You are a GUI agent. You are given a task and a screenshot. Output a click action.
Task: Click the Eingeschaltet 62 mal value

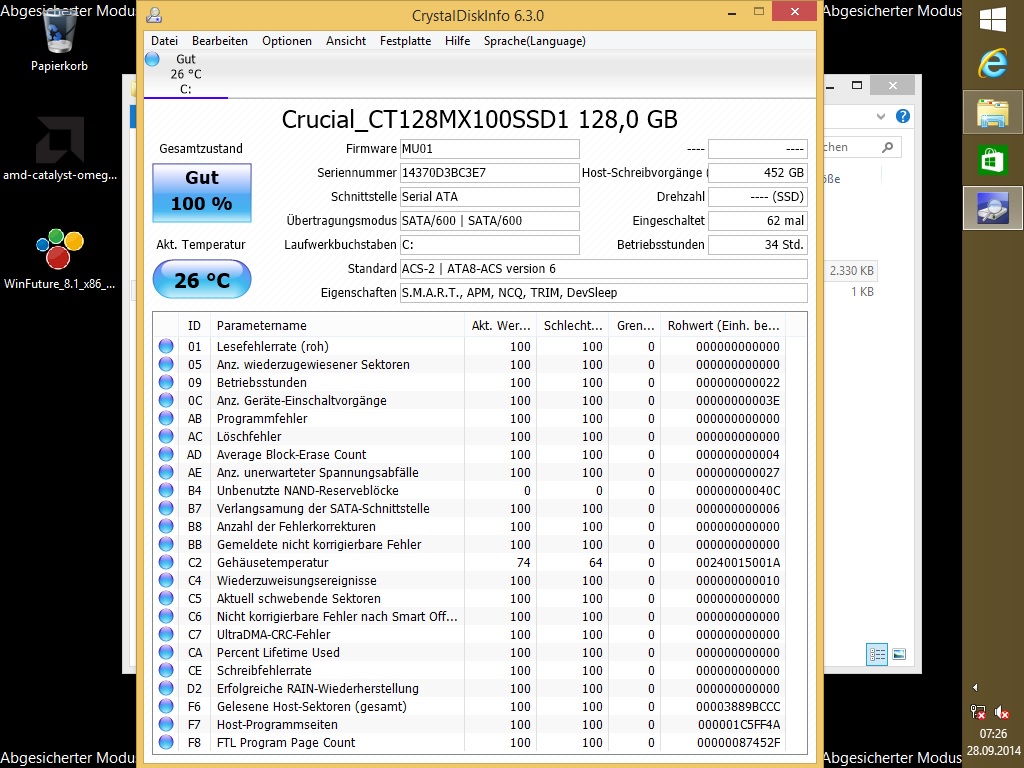[758, 221]
